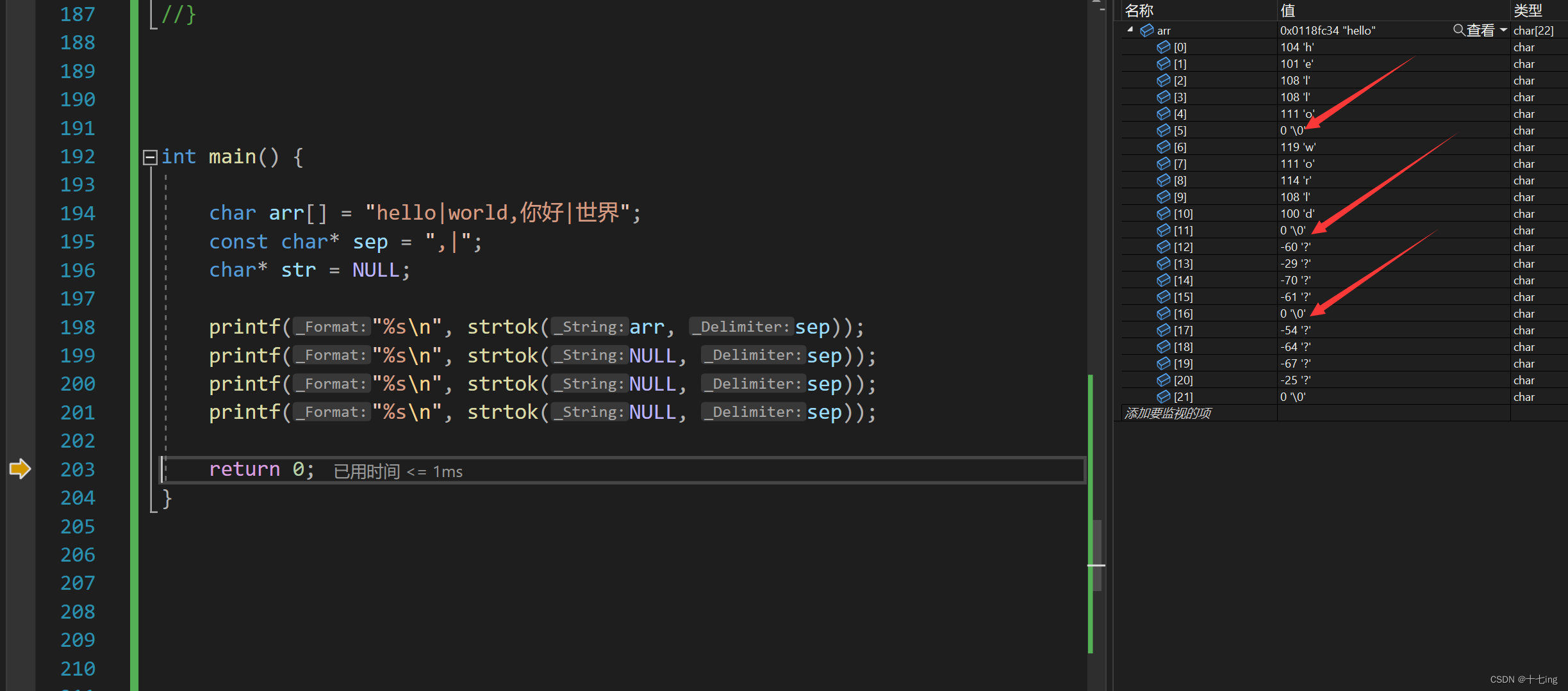The image size is (1568, 691).
Task: Select the value -60 '?' in row [12]
Action: click(1296, 247)
